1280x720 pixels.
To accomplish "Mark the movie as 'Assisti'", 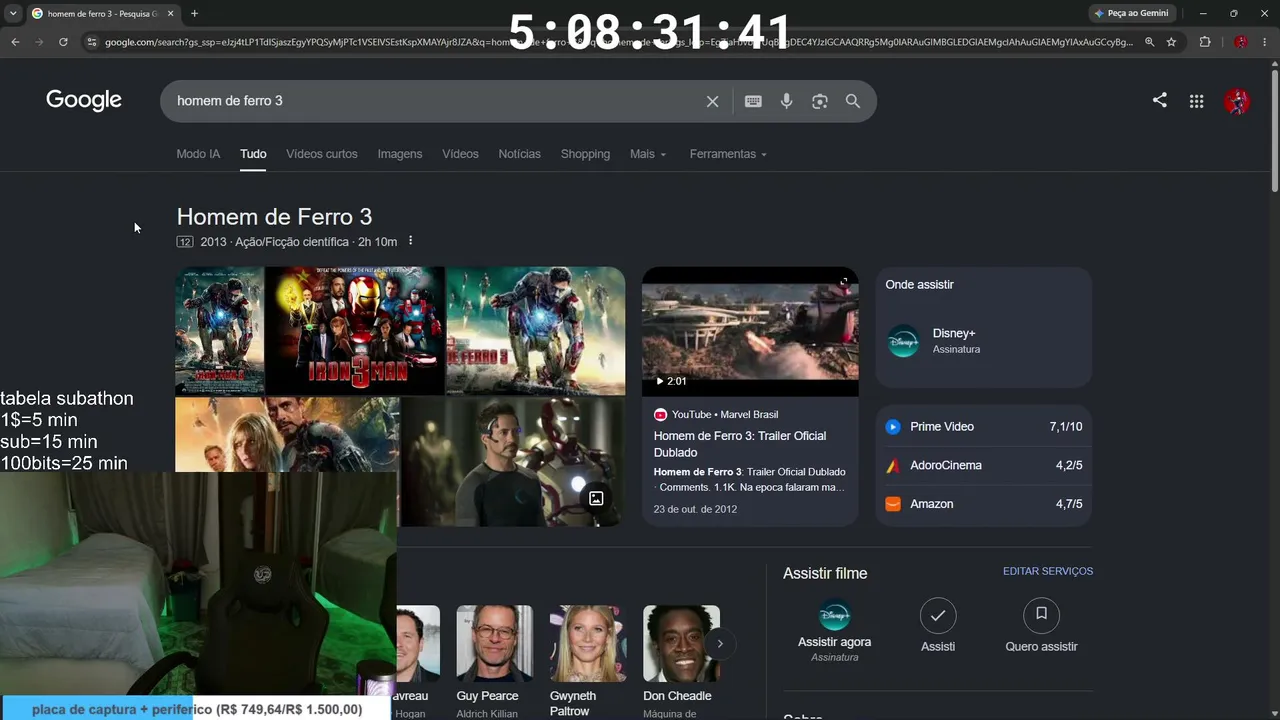I will coord(938,627).
